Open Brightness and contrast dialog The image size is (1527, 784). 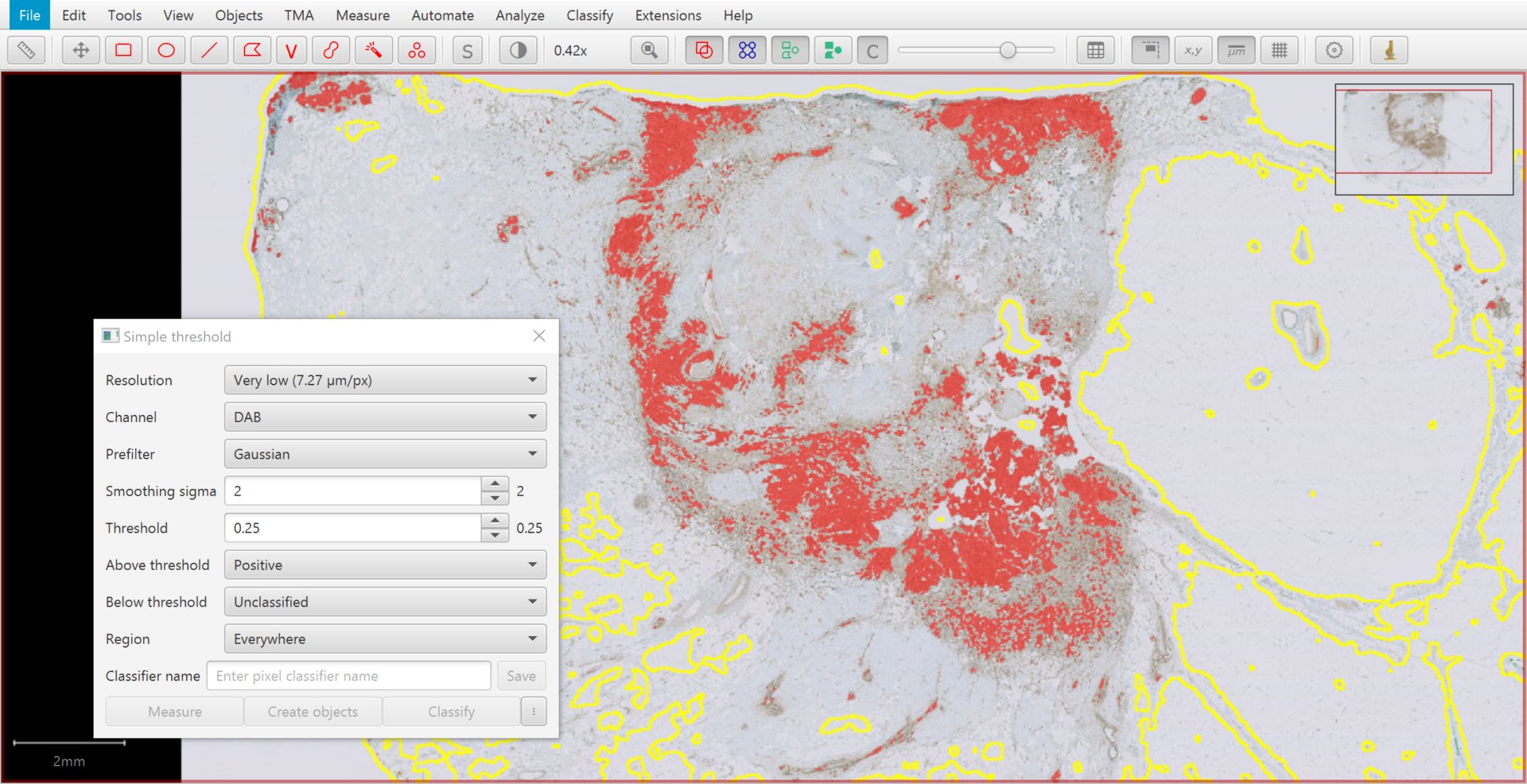(518, 50)
